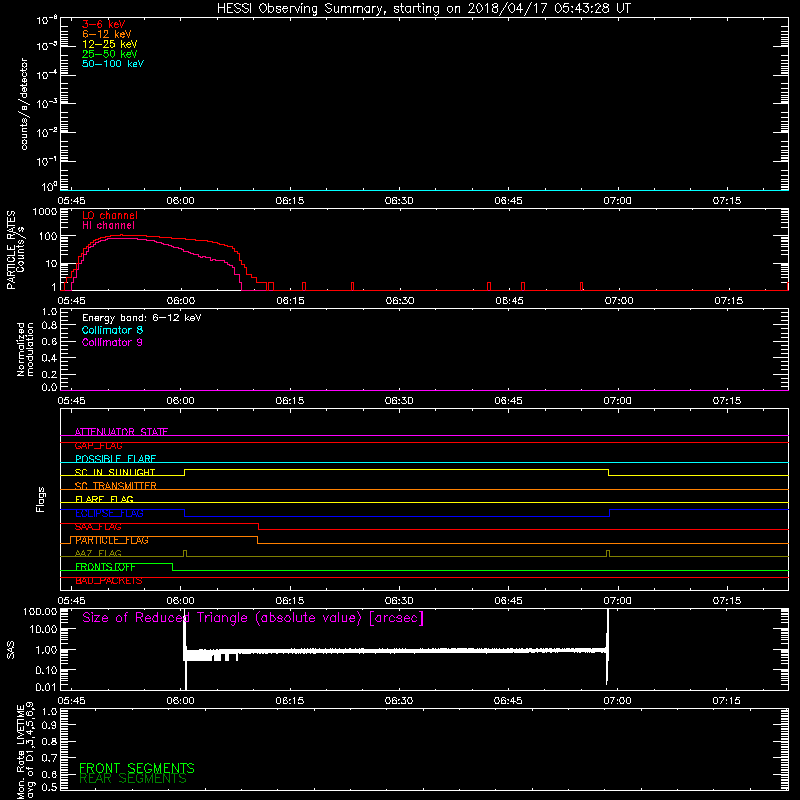Viewport: 800px width, 800px height.
Task: Click the particle spike near 06:55
Action: click(x=581, y=286)
